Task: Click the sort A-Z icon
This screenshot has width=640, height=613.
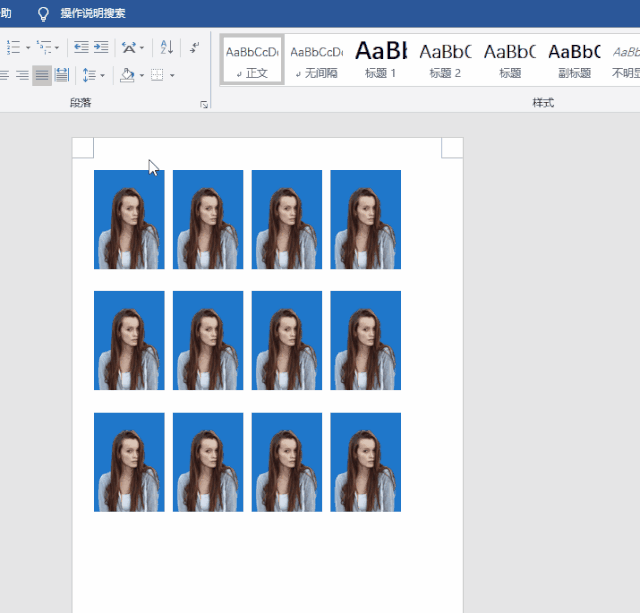Action: pos(166,47)
